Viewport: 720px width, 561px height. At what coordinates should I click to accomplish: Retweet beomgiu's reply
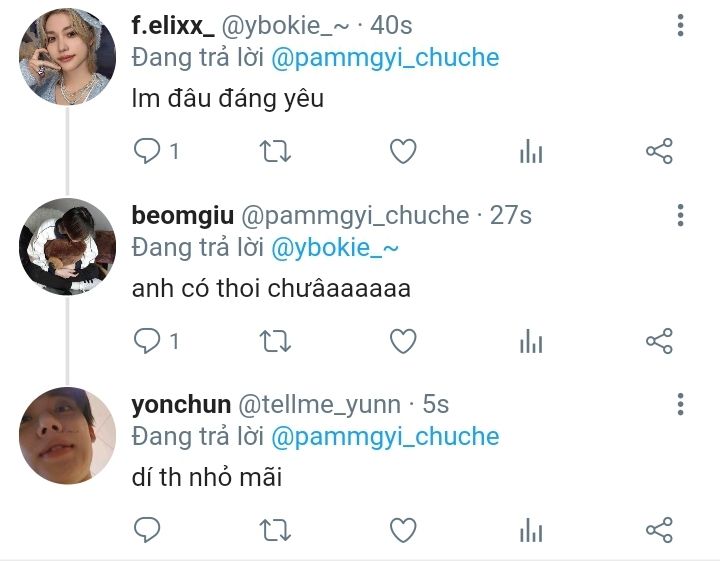coord(275,341)
